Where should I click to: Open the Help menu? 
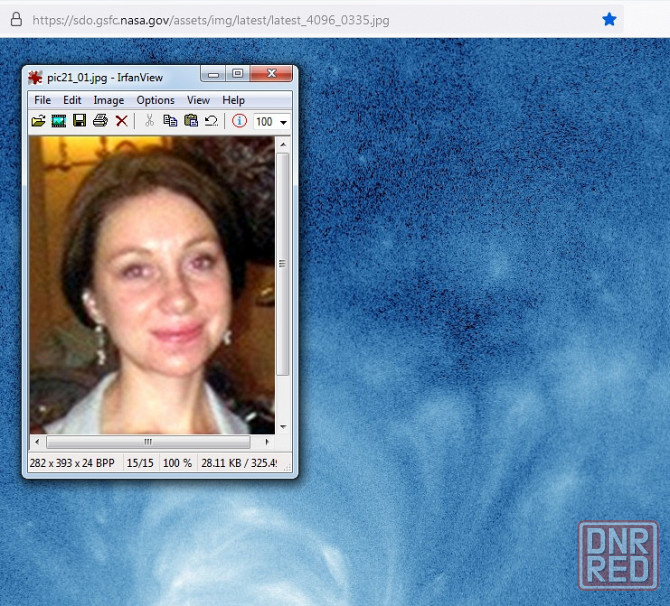click(233, 100)
